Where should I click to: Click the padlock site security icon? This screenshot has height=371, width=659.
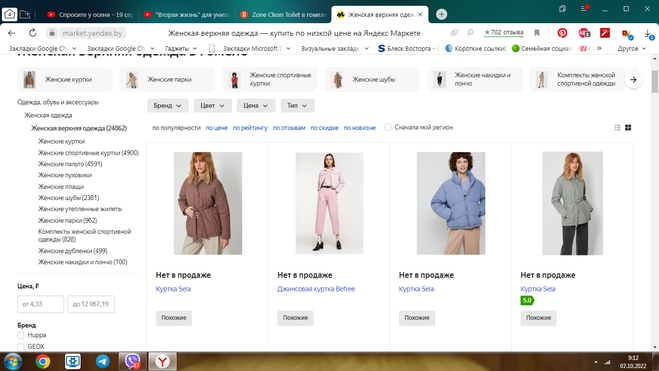[52, 33]
